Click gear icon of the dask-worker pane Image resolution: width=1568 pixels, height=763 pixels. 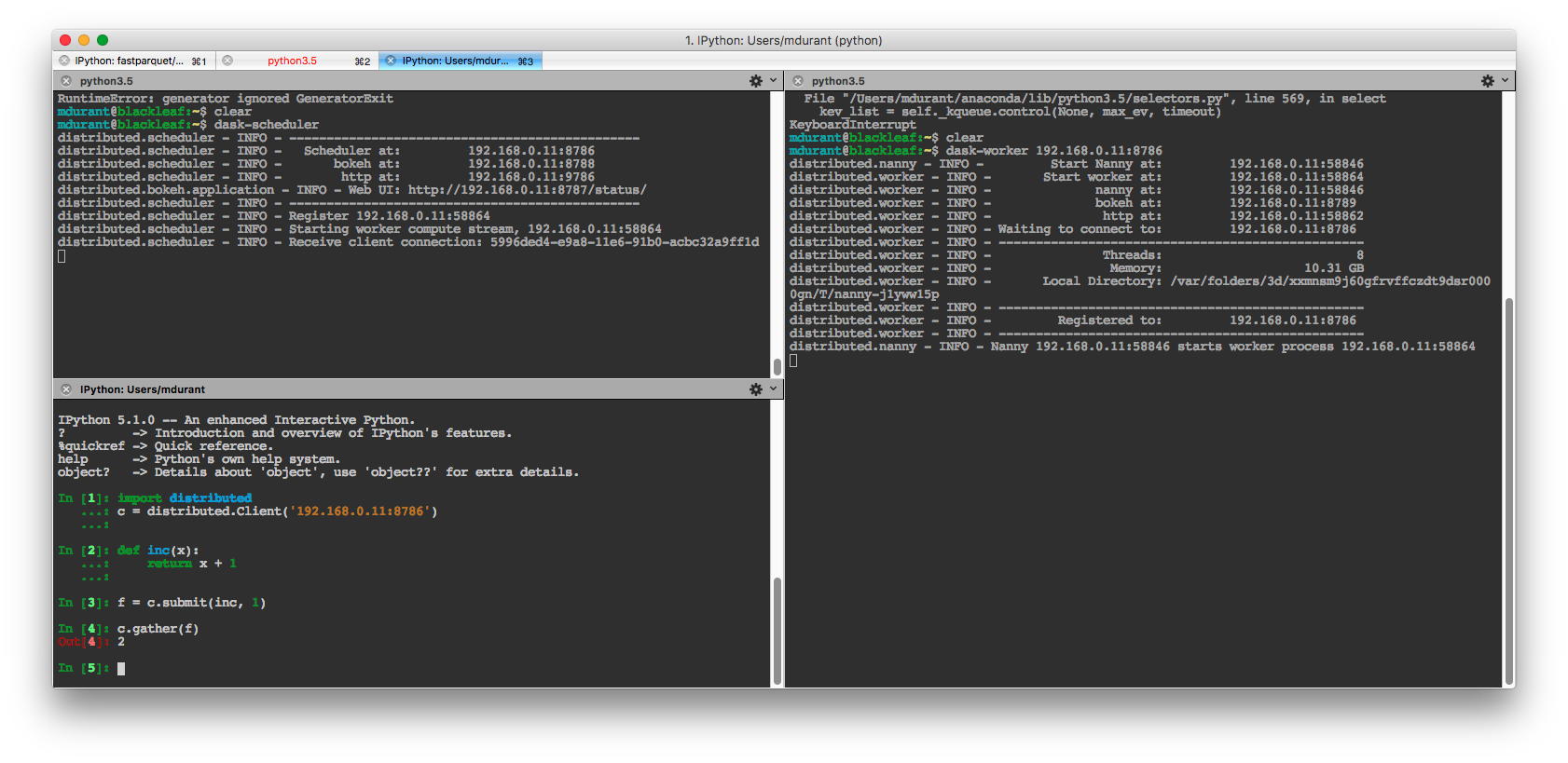click(x=1488, y=81)
